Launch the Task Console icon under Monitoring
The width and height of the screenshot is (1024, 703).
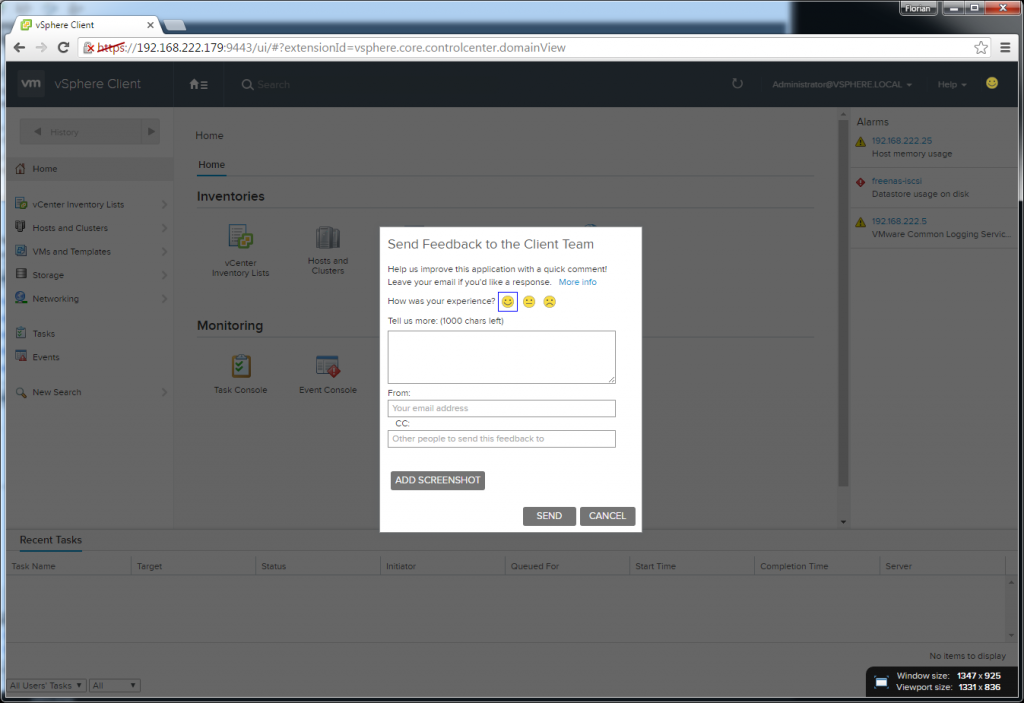click(240, 367)
